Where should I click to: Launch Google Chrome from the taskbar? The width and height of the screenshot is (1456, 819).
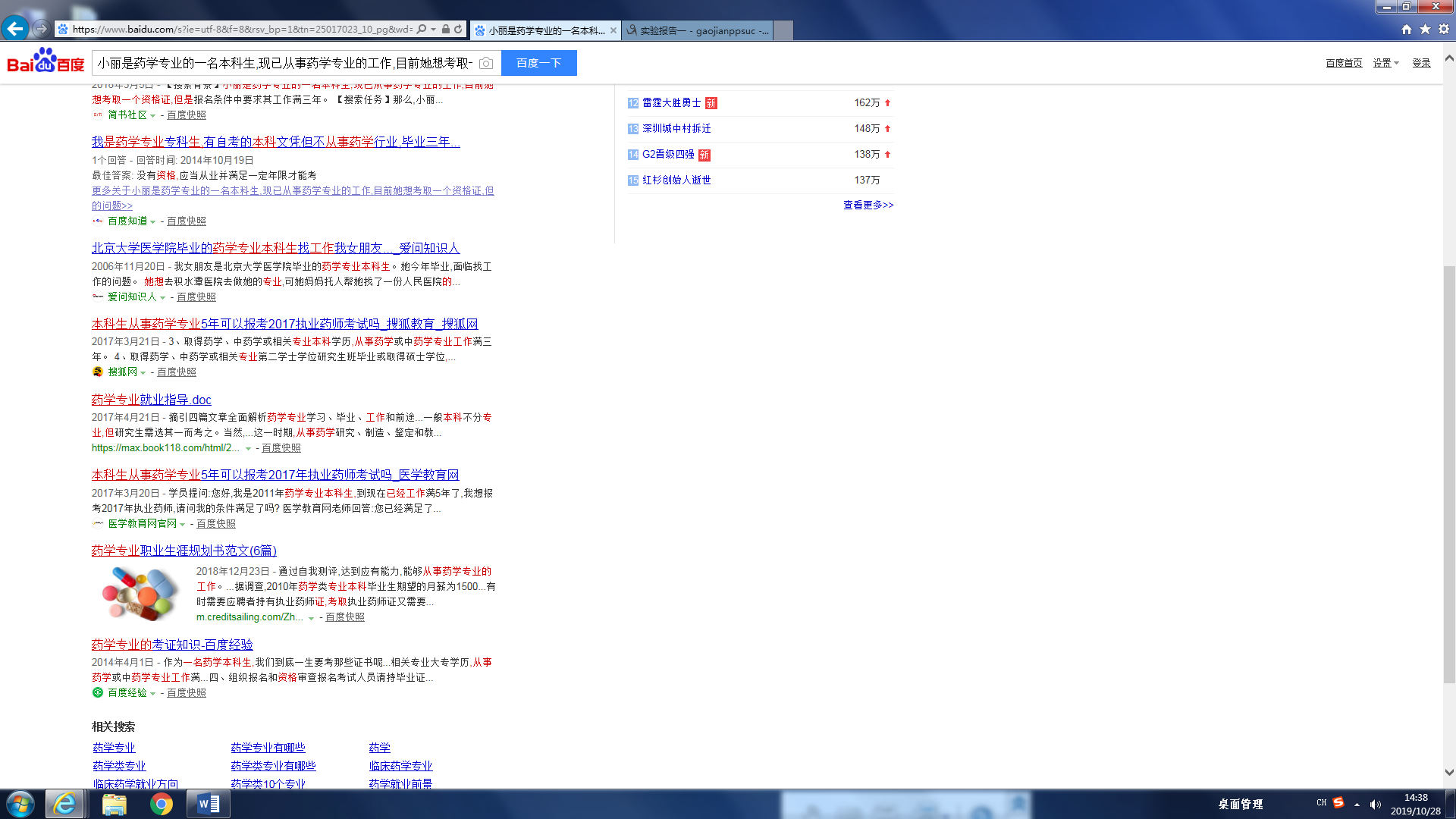(x=161, y=804)
